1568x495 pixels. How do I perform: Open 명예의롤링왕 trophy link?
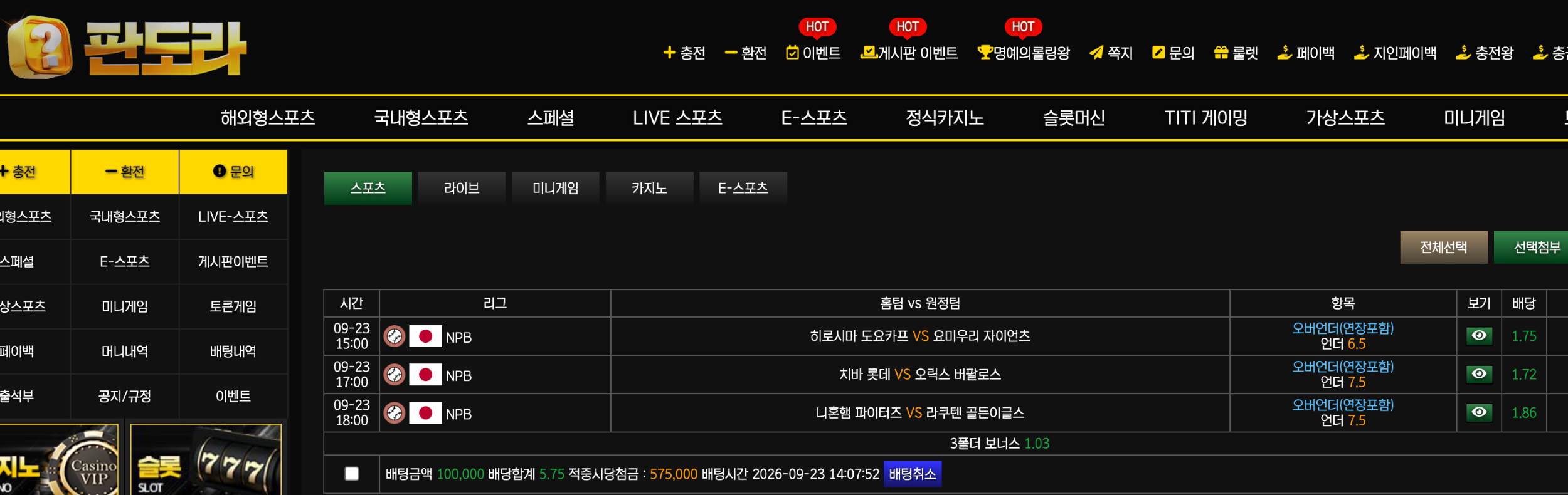(x=1024, y=53)
